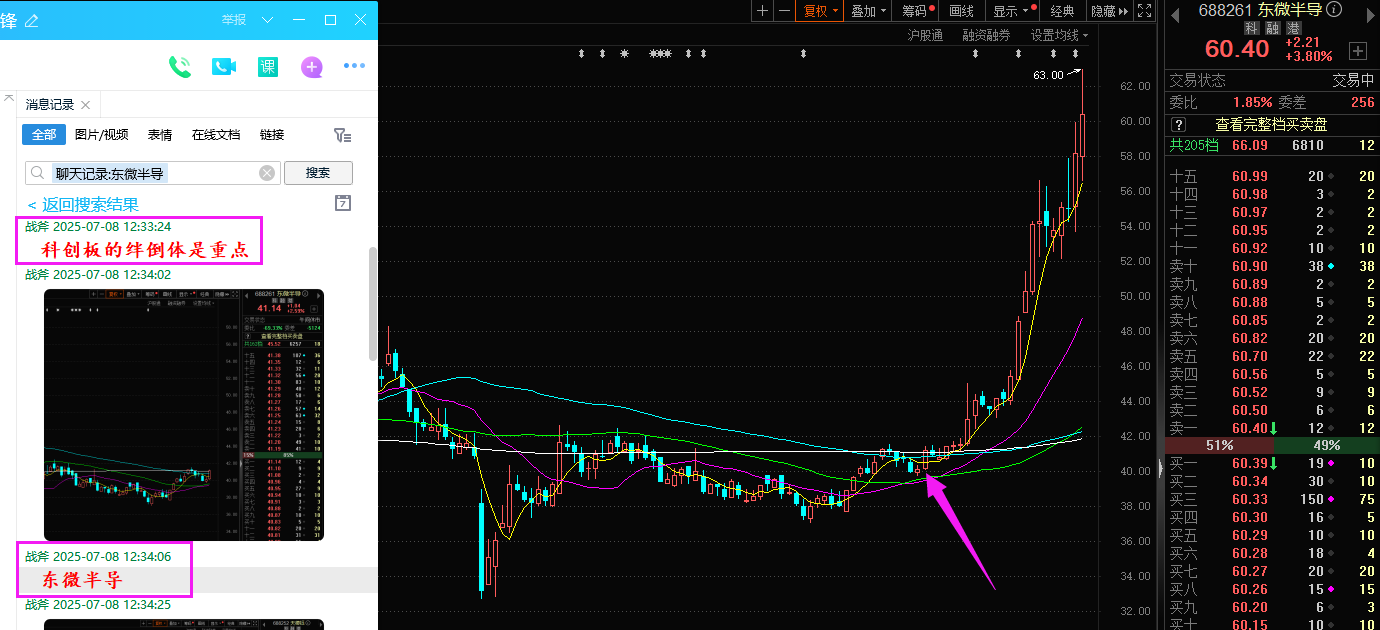1380x630 pixels.
Task: Add stock to watchlist with plus box
Action: click(1357, 50)
